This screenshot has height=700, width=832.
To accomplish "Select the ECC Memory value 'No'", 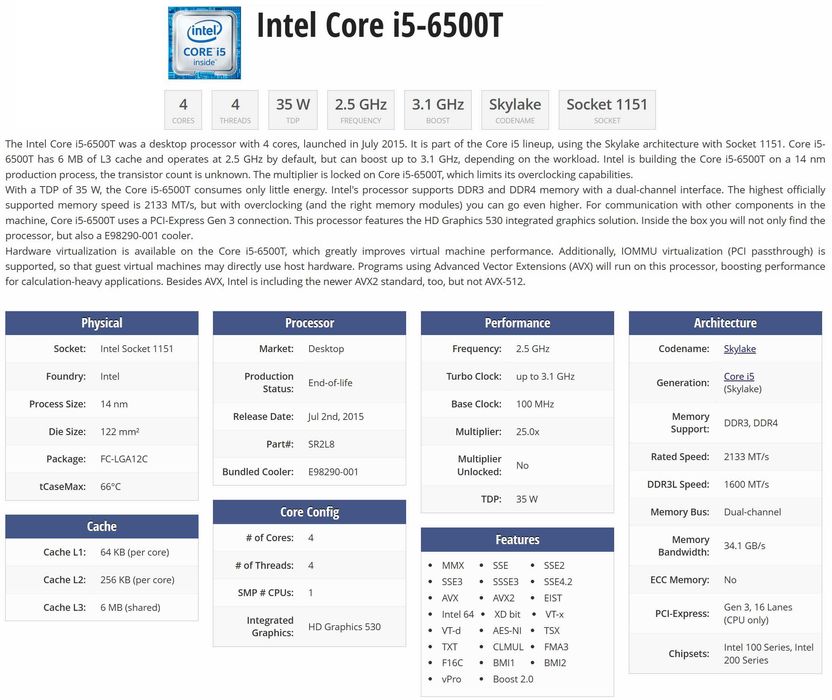I will pyautogui.click(x=730, y=580).
